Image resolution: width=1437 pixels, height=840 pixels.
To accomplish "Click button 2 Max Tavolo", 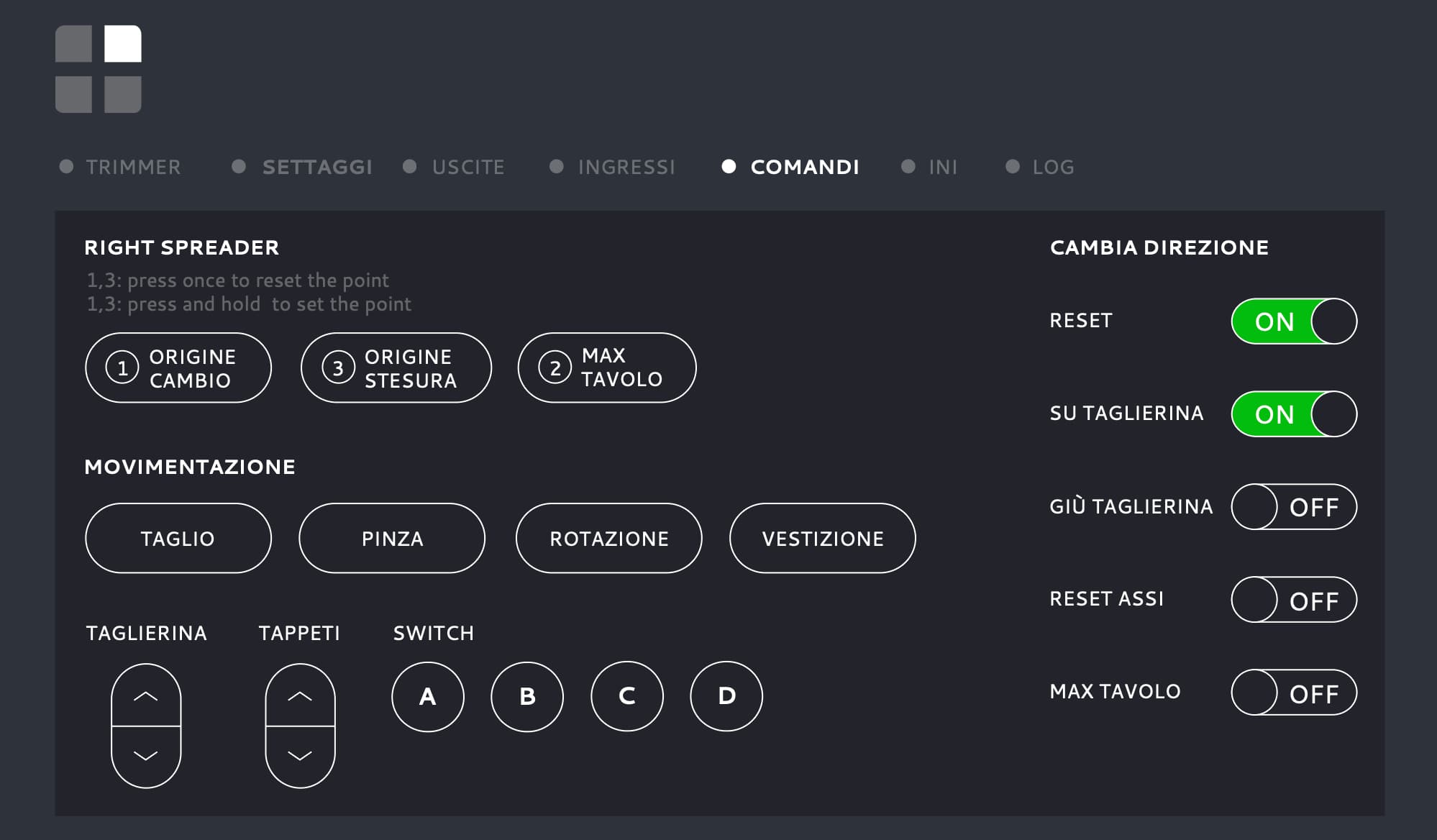I will (607, 367).
